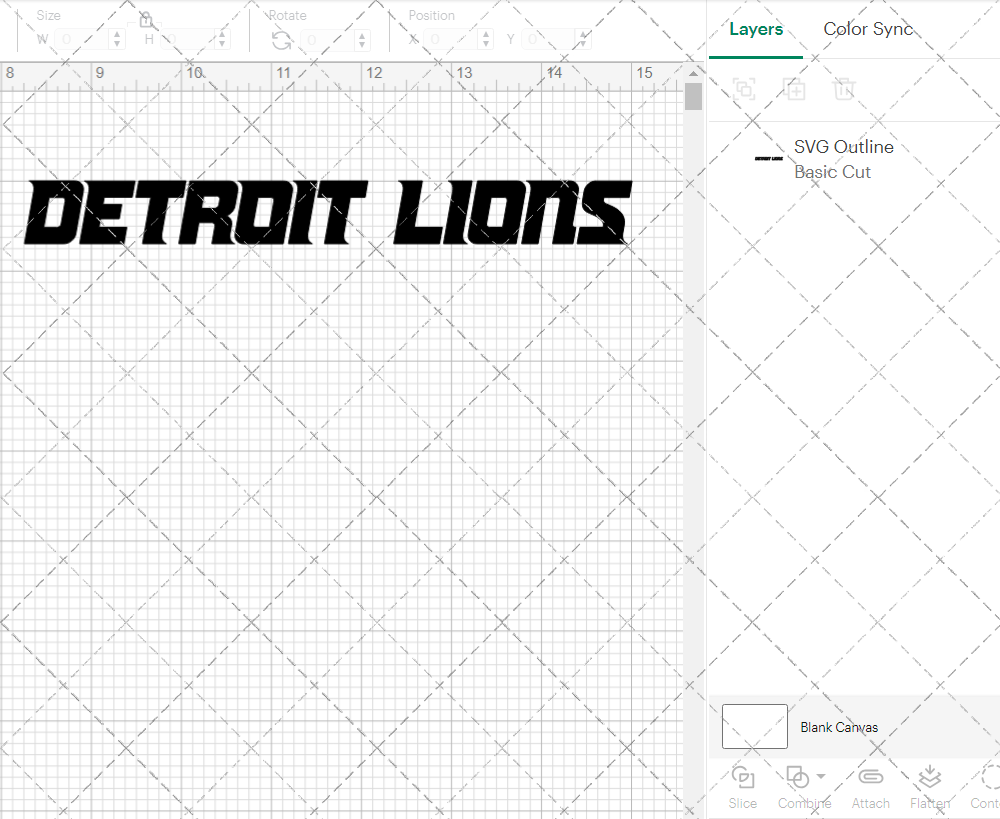The height and width of the screenshot is (819, 1000).
Task: Click the Blank Canvas white color swatch
Action: pos(754,727)
